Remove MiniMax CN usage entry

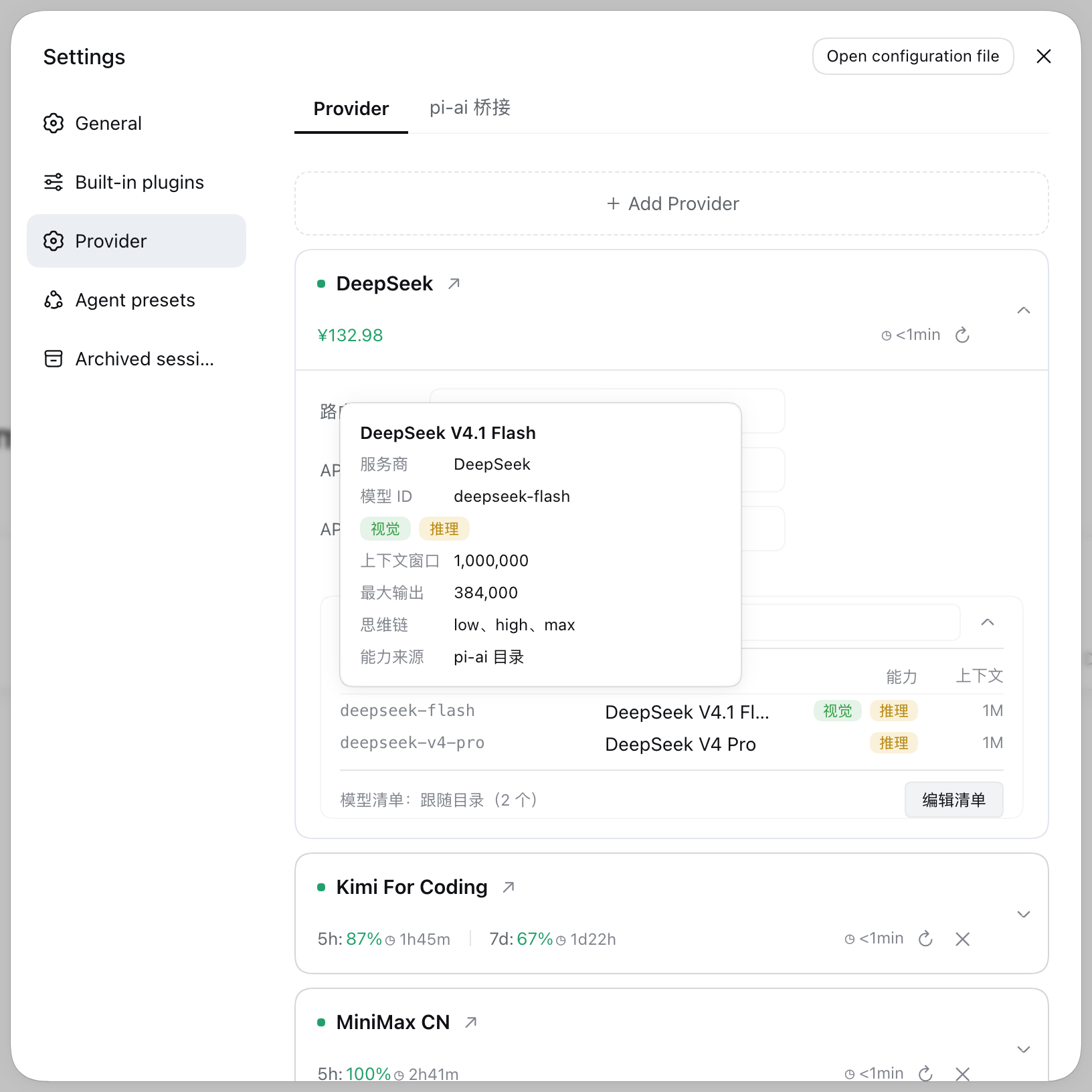963,1073
